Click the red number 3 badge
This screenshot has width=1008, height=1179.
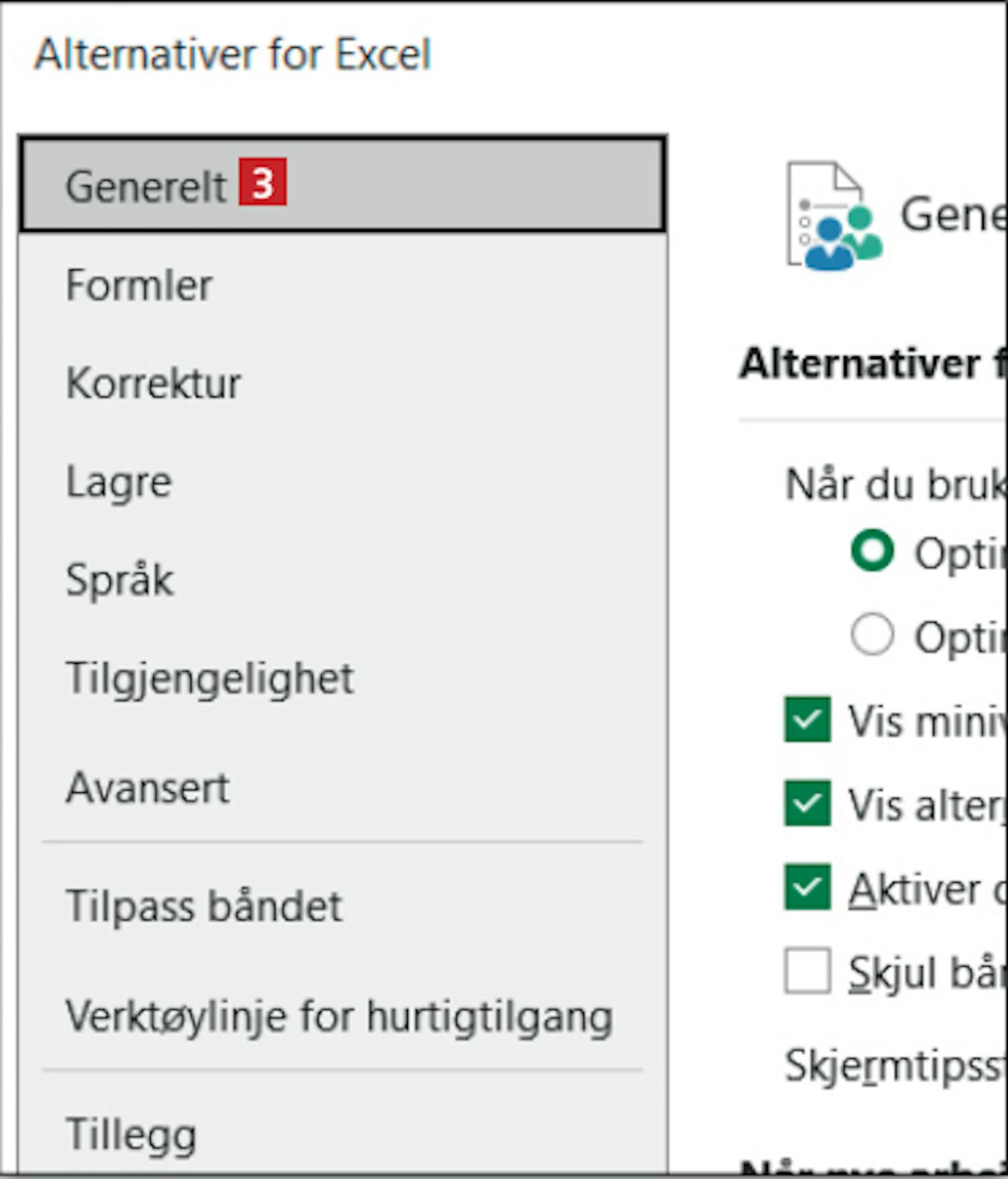263,181
